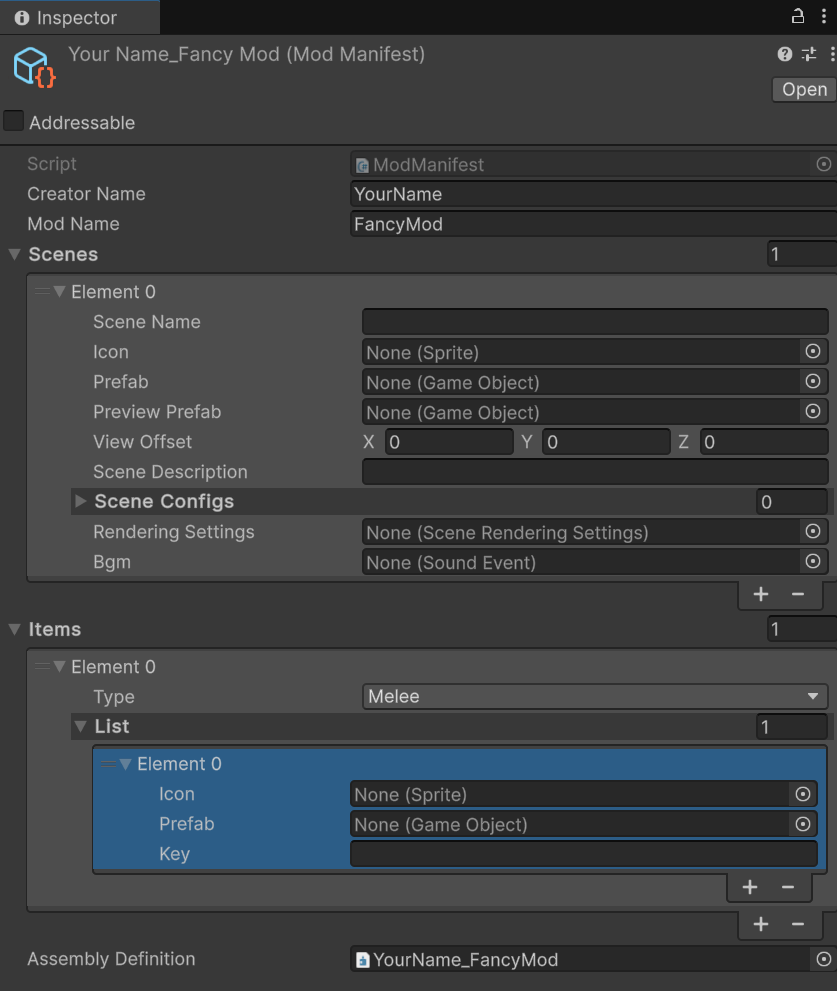This screenshot has width=837, height=991.
Task: Open the object picker for the Prefab field
Action: 812,381
